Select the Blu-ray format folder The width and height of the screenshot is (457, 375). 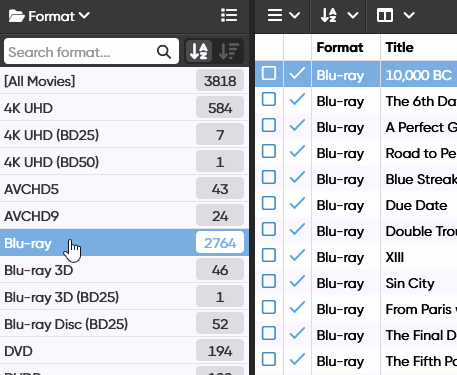click(x=124, y=243)
